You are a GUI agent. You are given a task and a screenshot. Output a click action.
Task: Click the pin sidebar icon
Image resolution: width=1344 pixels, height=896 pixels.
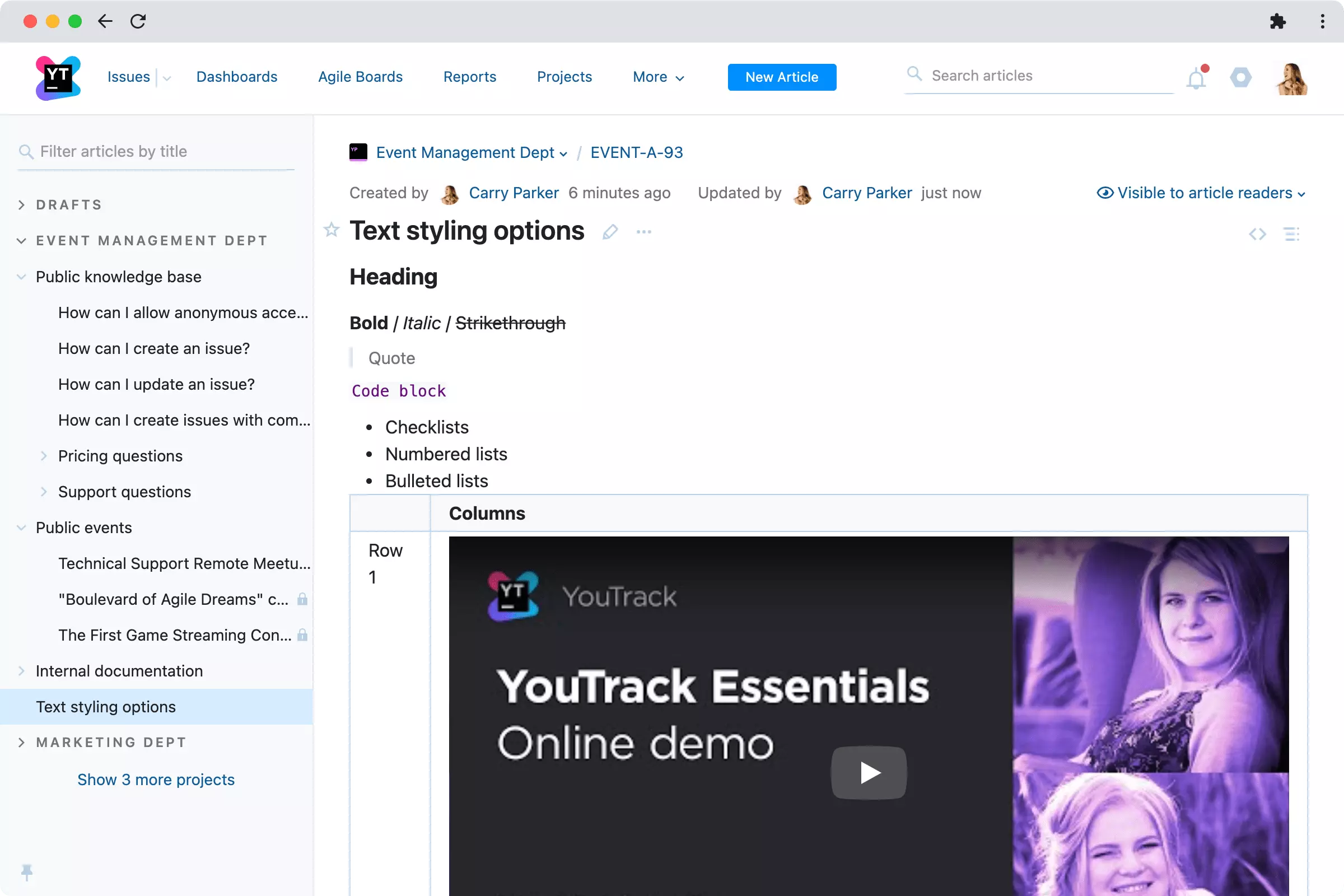tap(27, 871)
